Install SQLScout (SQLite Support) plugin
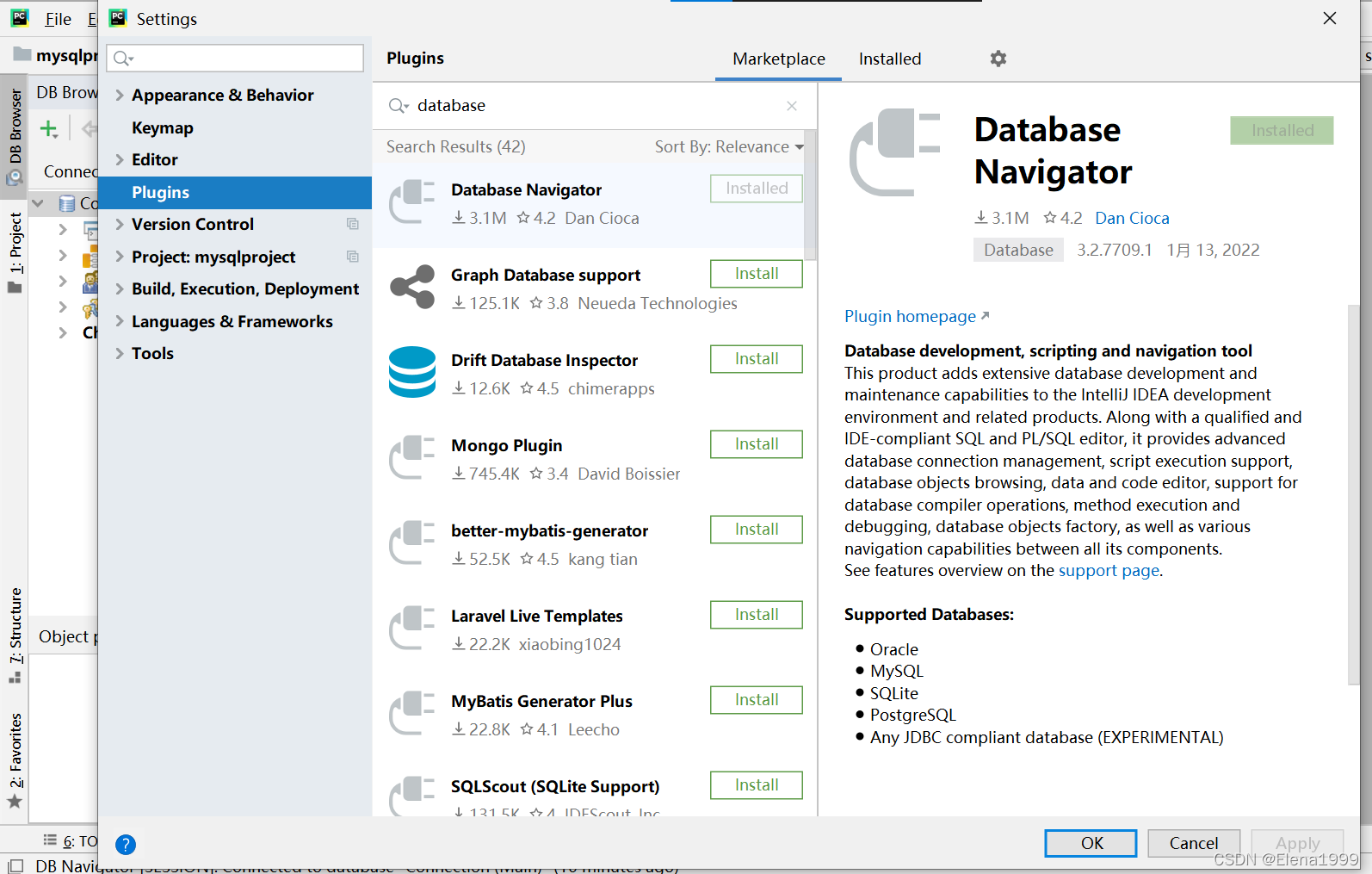The height and width of the screenshot is (874, 1372). click(x=757, y=785)
